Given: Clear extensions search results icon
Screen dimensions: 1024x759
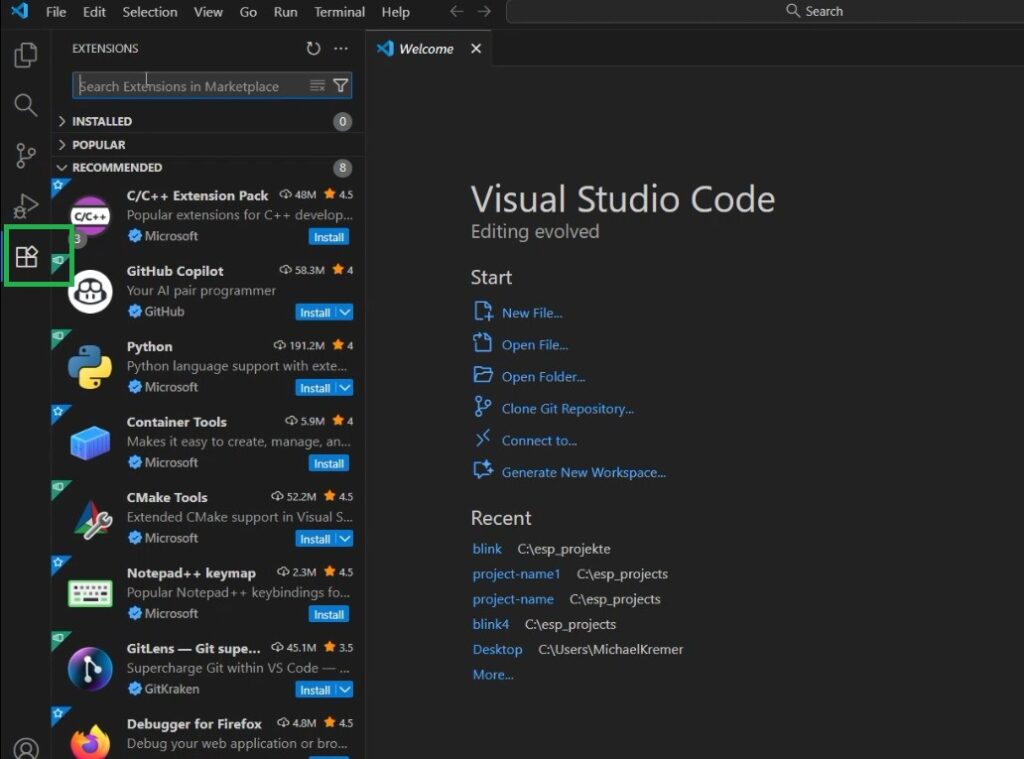Looking at the screenshot, I should [x=317, y=86].
